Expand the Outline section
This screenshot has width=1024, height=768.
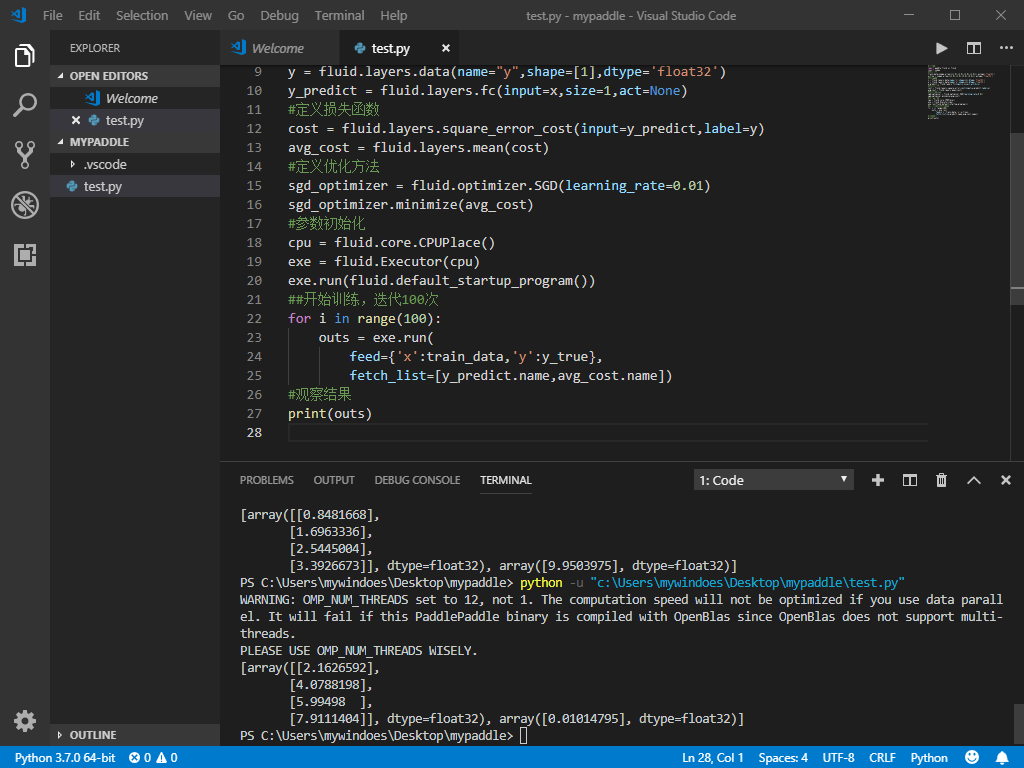(x=135, y=735)
